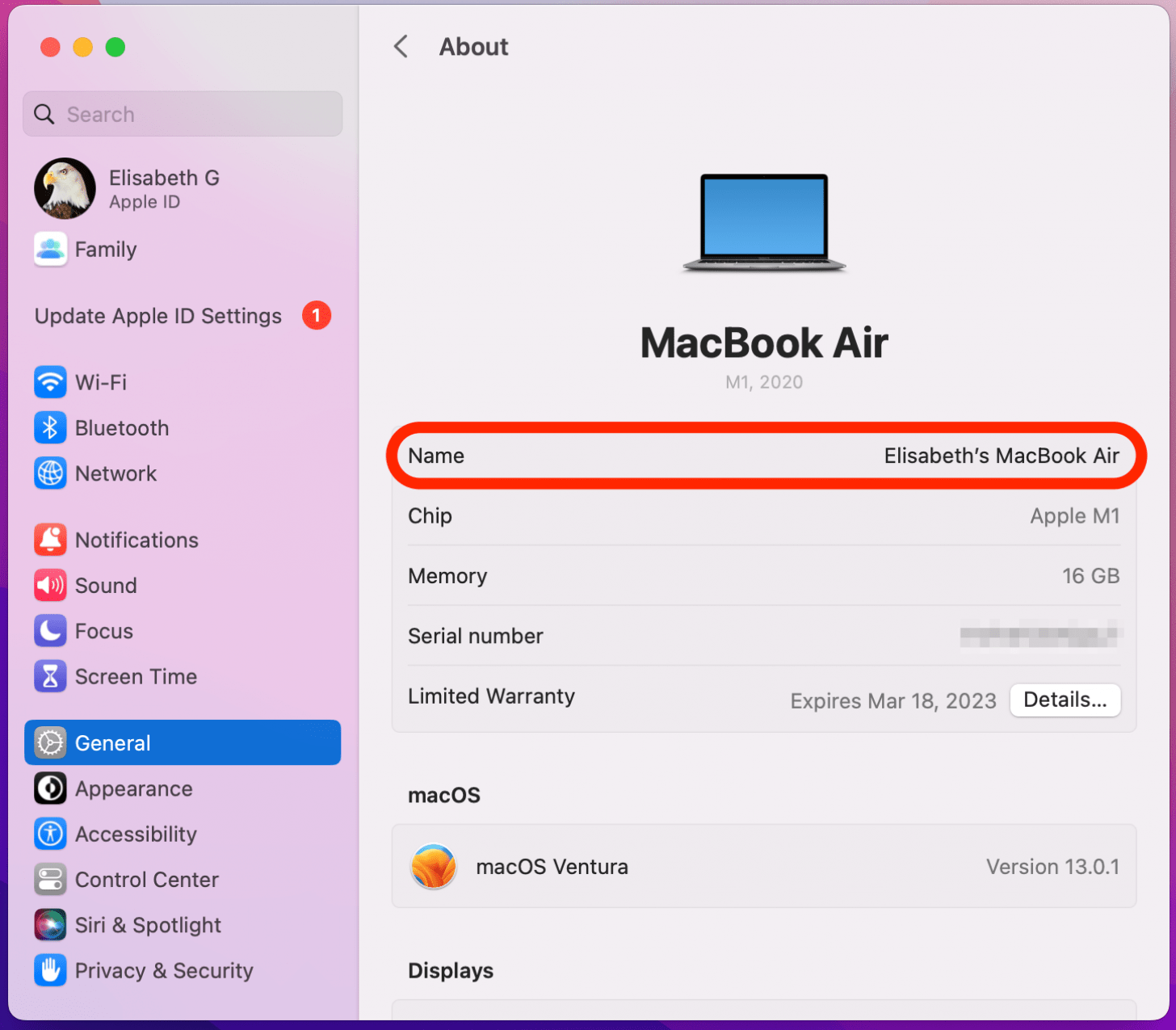The height and width of the screenshot is (1030, 1176).
Task: Open Control Center settings
Action: click(146, 880)
